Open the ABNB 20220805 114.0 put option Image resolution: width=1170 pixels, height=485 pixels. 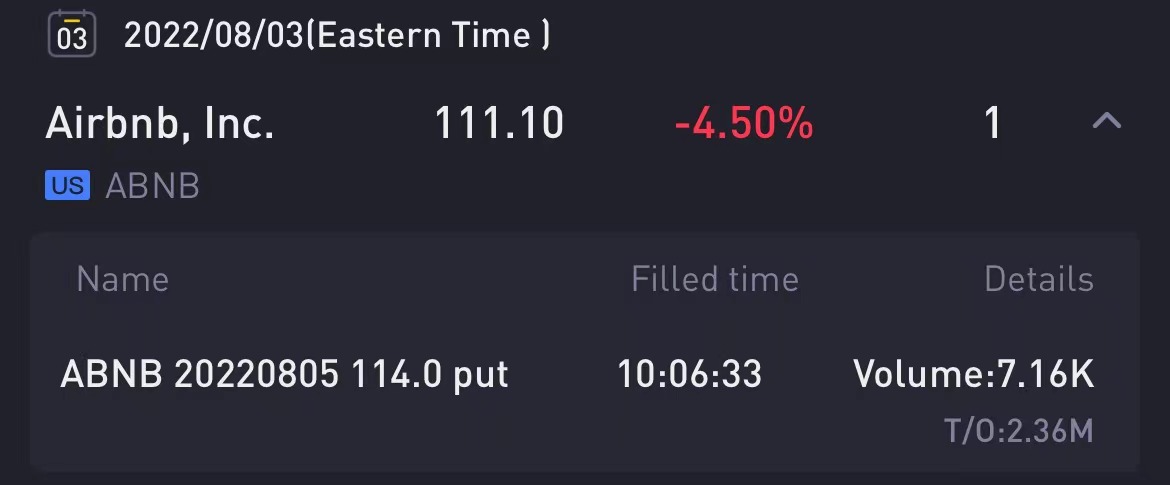pos(284,374)
